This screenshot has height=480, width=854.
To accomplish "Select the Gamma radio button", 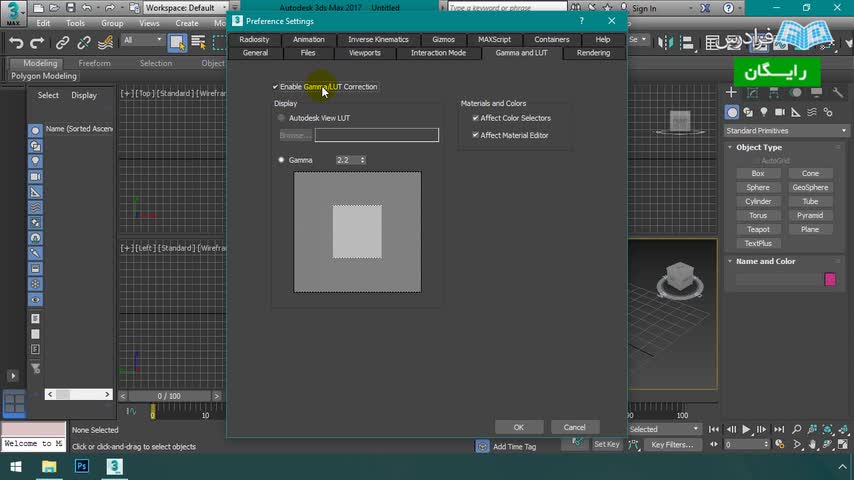I will (x=281, y=160).
